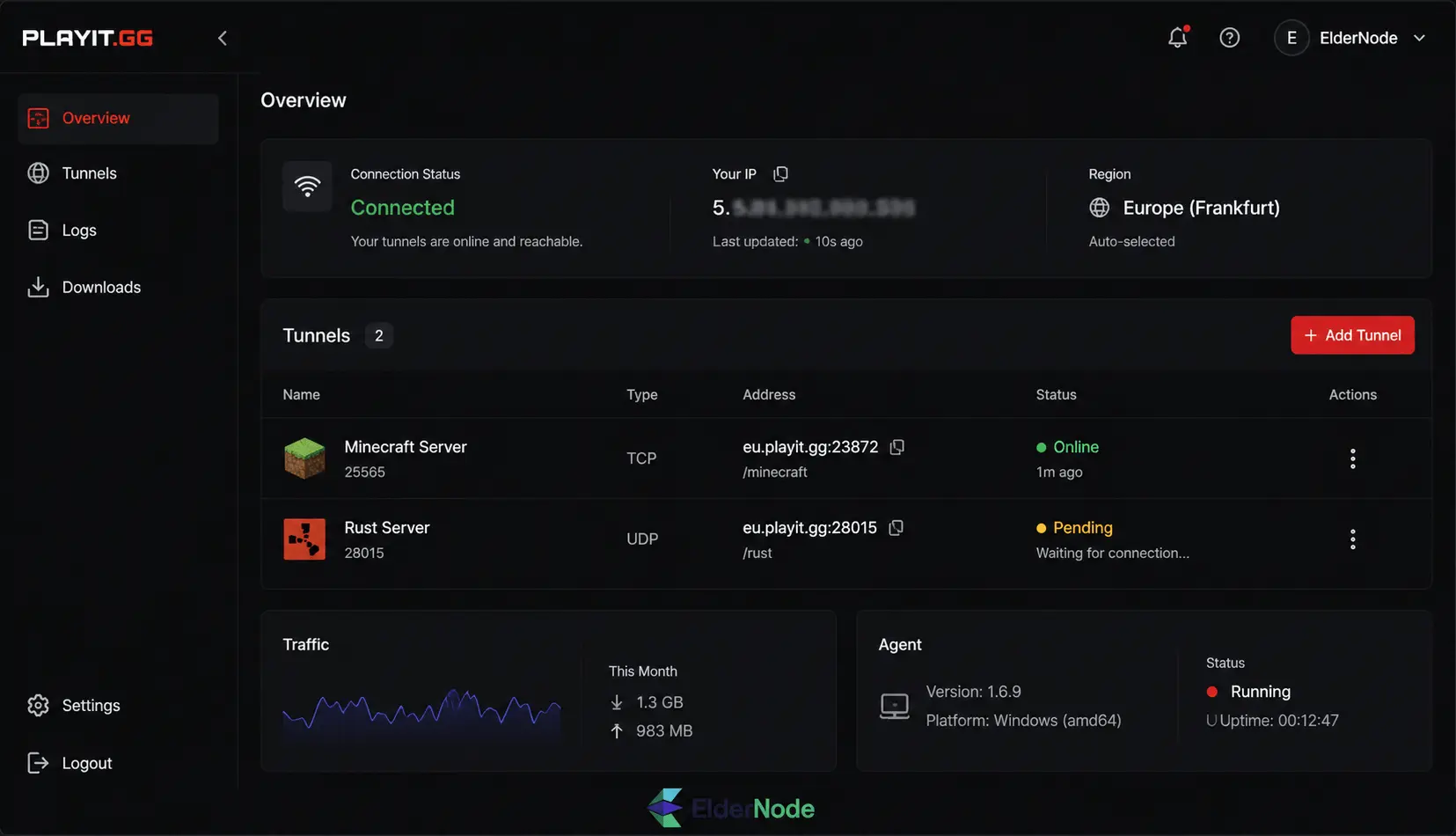The width and height of the screenshot is (1456, 836).
Task: Click the Connected status text
Action: coord(403,208)
